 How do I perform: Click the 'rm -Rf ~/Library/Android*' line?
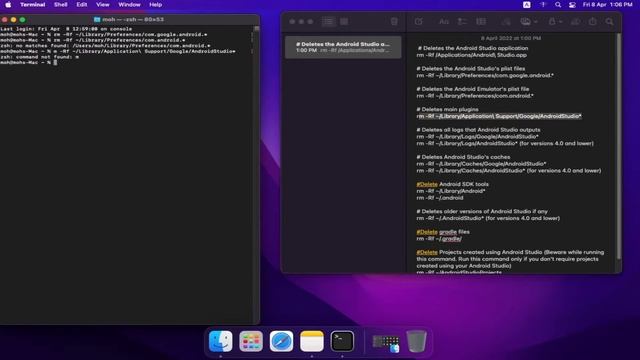coord(451,191)
